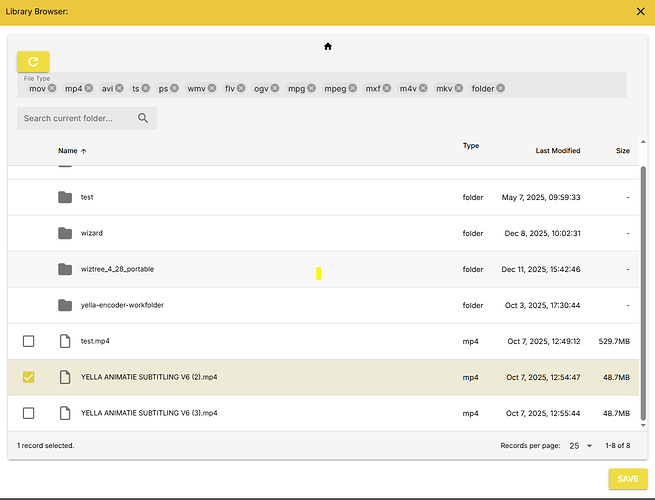This screenshot has height=500, width=655.
Task: Sort by the Name column header
Action: pyautogui.click(x=68, y=151)
